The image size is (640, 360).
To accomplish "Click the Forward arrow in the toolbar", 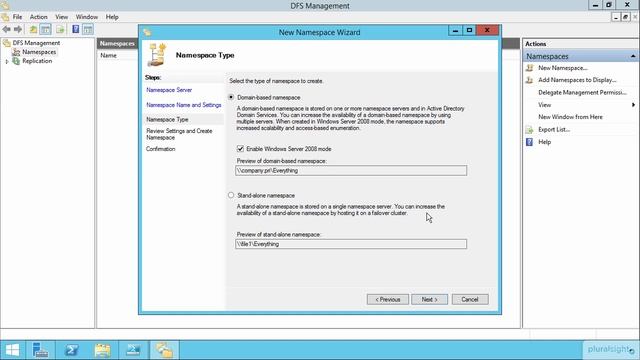I will pos(18,29).
